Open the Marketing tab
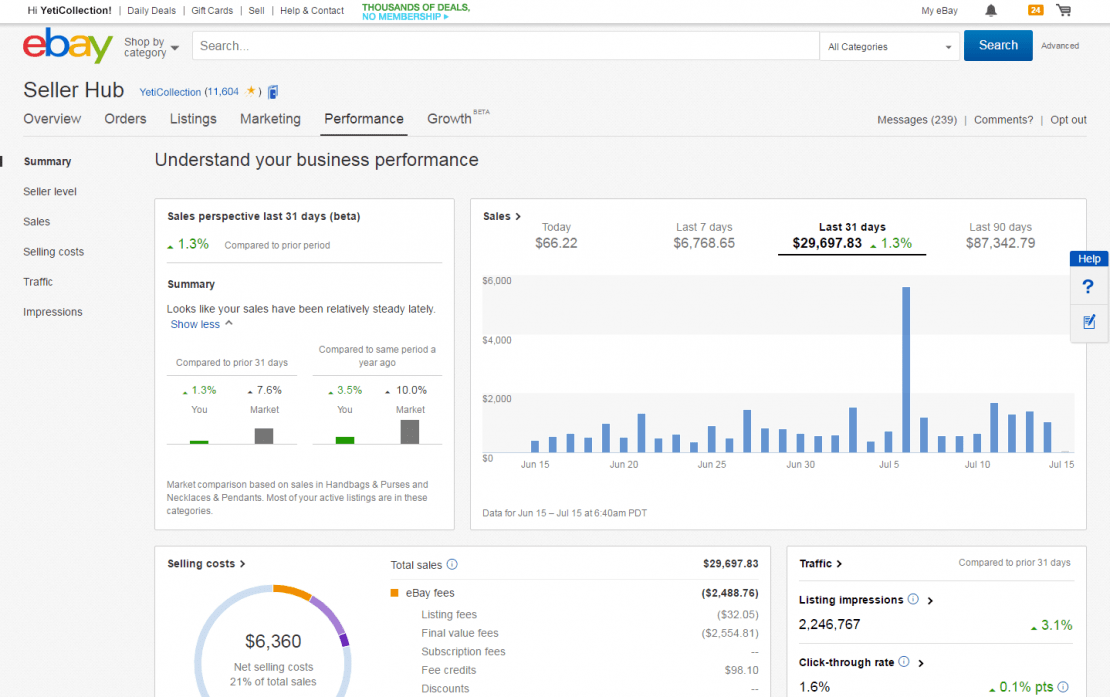Screen dimensions: 1110x697 [x=270, y=119]
